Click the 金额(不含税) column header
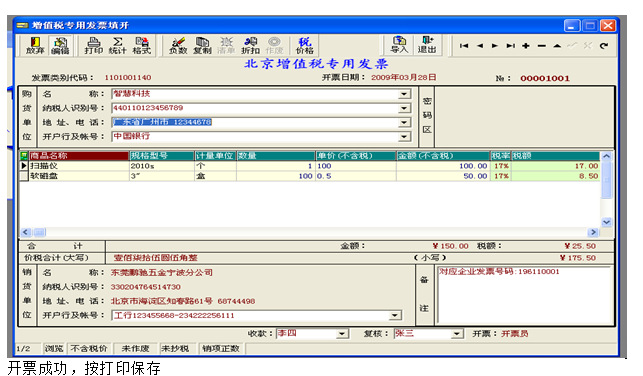Viewport: 643px width, 376px height. pyautogui.click(x=443, y=155)
